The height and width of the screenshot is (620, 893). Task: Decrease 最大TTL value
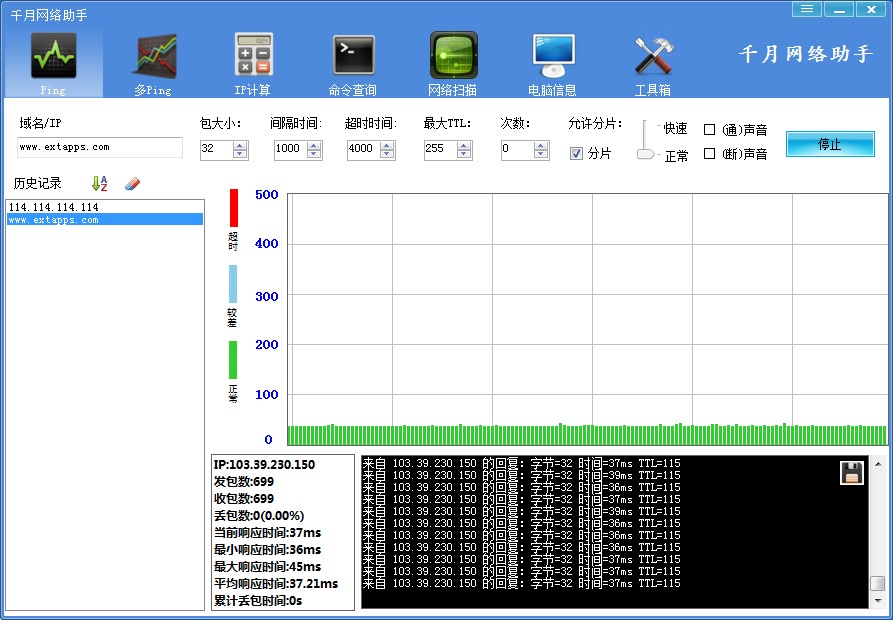pyautogui.click(x=464, y=154)
